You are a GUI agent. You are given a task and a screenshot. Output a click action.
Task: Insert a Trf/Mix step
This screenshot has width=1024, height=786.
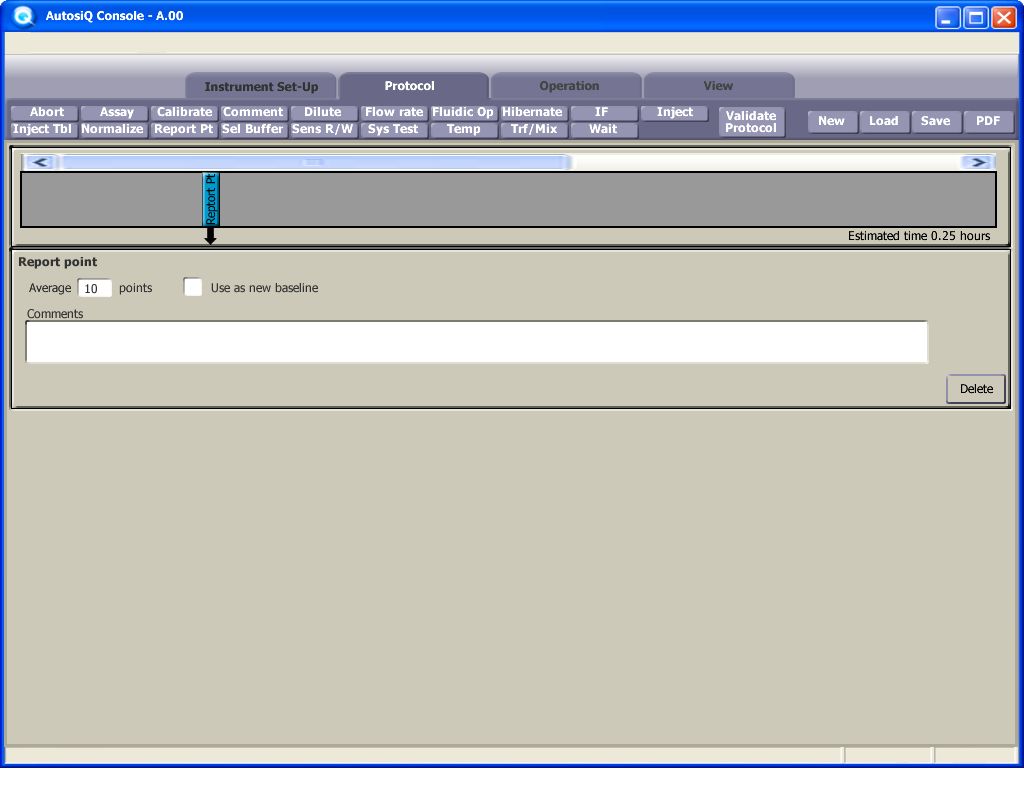point(534,129)
